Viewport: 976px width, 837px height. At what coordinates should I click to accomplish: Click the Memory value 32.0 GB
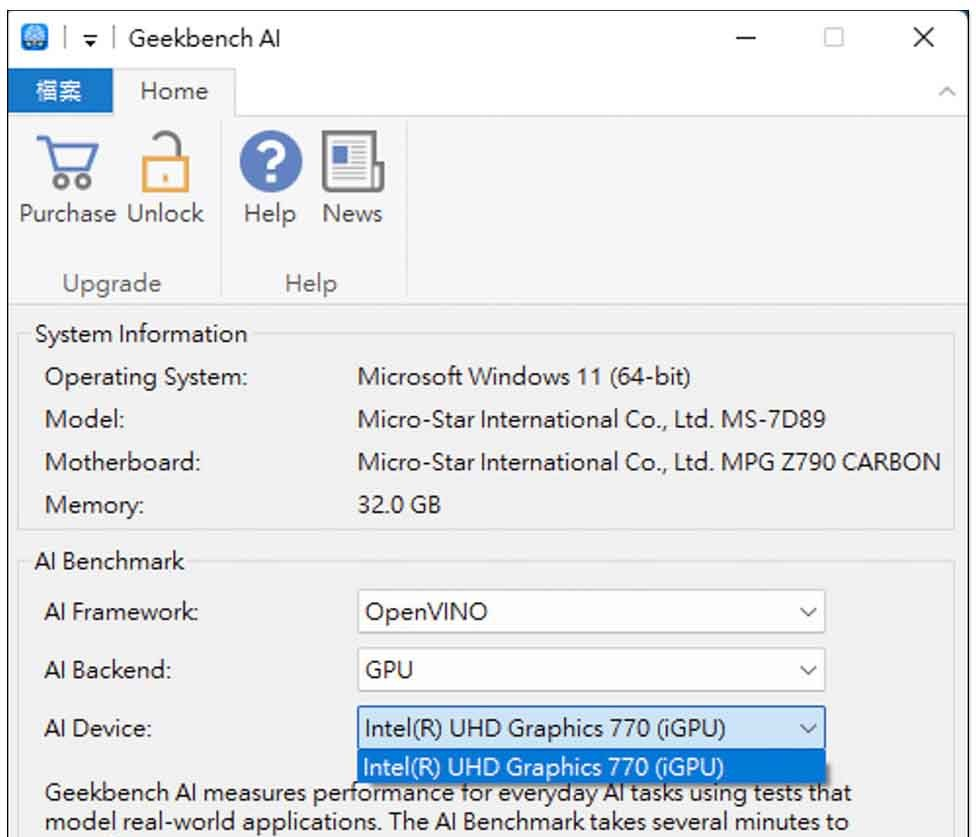[399, 504]
